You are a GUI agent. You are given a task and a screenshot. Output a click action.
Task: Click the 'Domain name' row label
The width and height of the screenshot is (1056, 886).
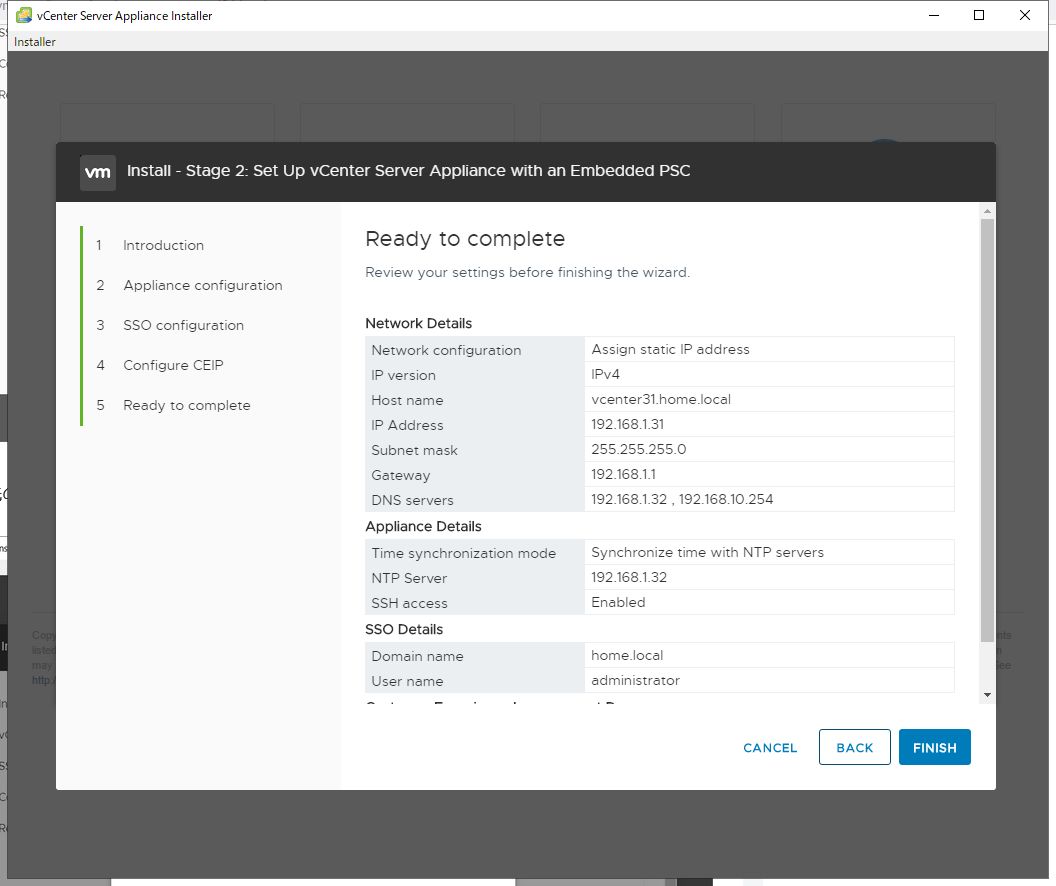(x=417, y=656)
